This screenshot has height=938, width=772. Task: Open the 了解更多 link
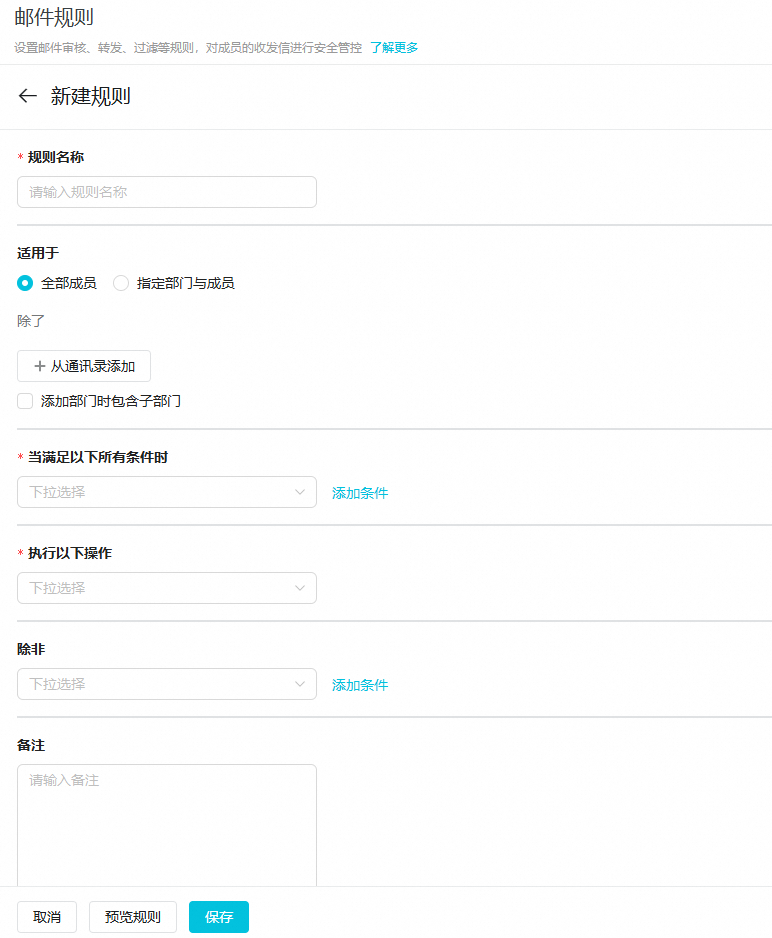tap(394, 47)
